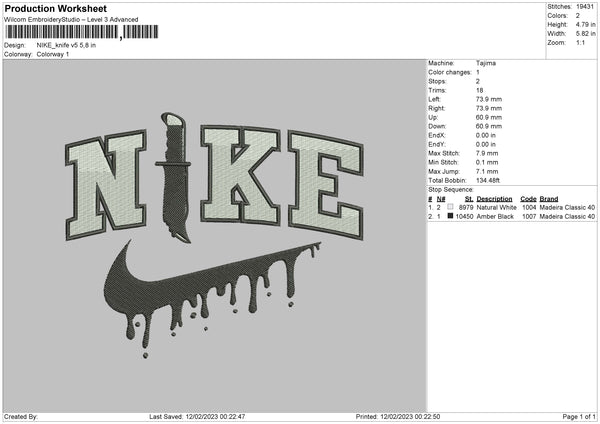Click the Natural White color swatch
The height and width of the screenshot is (424, 600).
coord(450,207)
